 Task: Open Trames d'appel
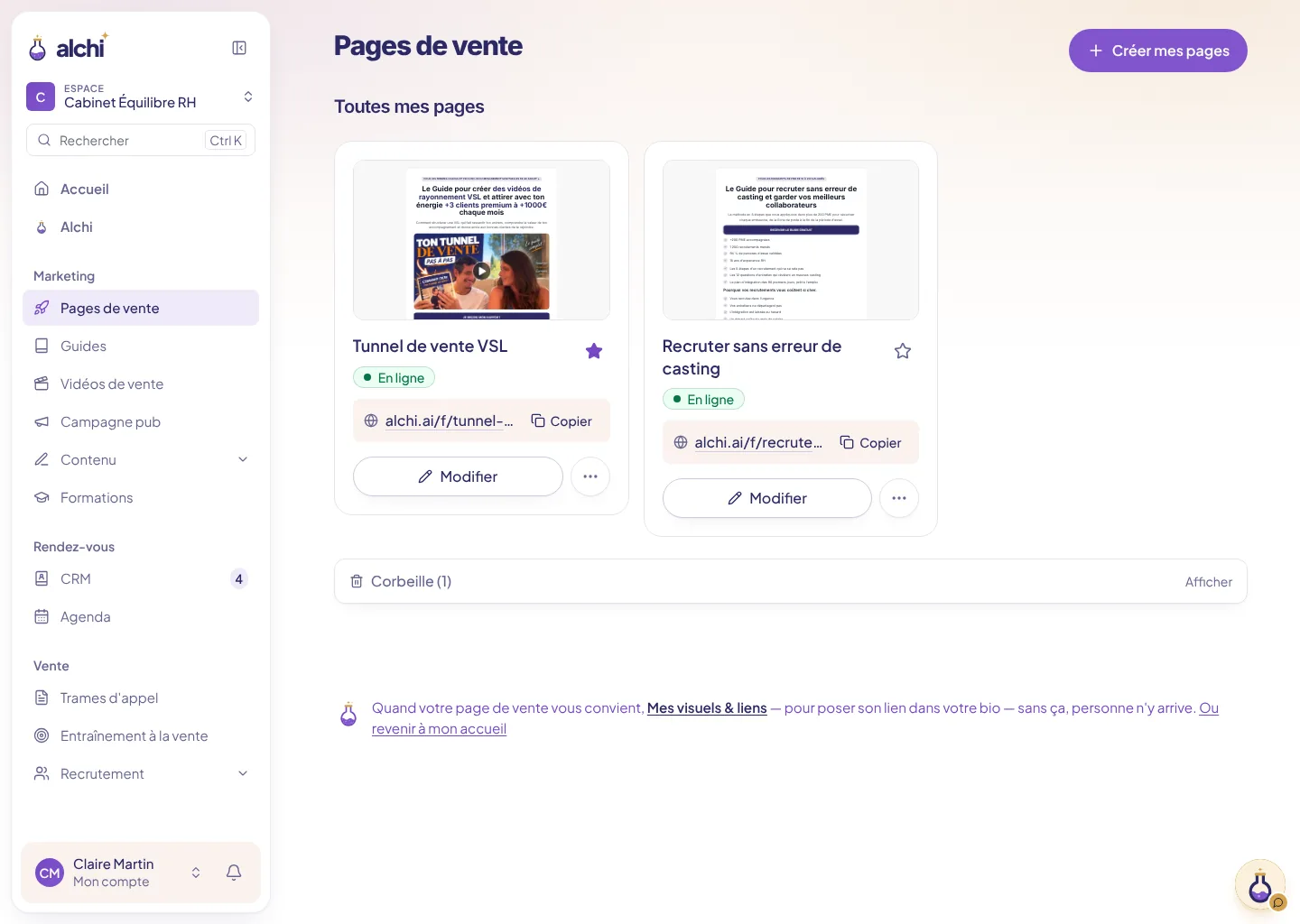[x=141, y=698]
